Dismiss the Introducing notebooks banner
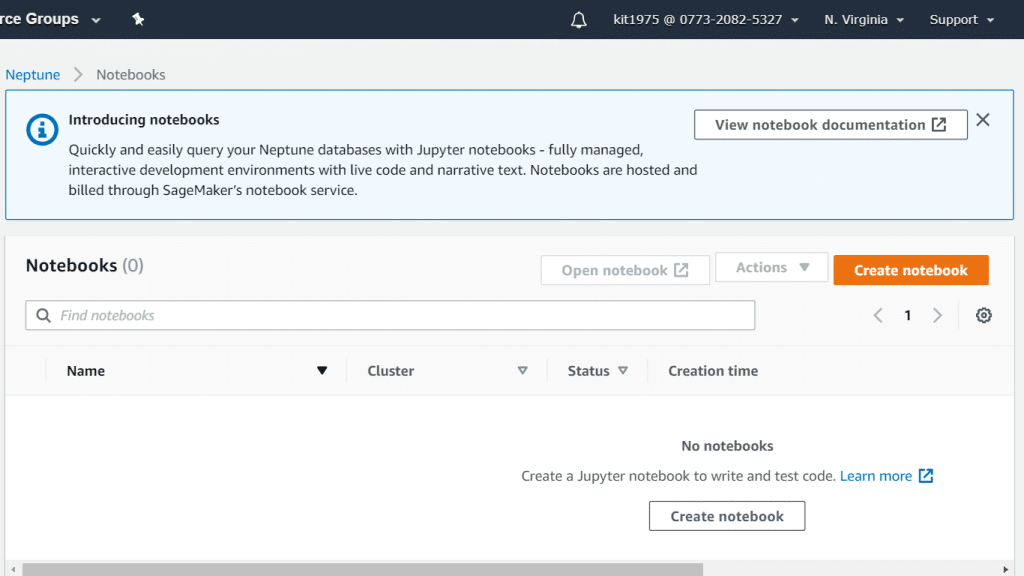 coord(983,120)
